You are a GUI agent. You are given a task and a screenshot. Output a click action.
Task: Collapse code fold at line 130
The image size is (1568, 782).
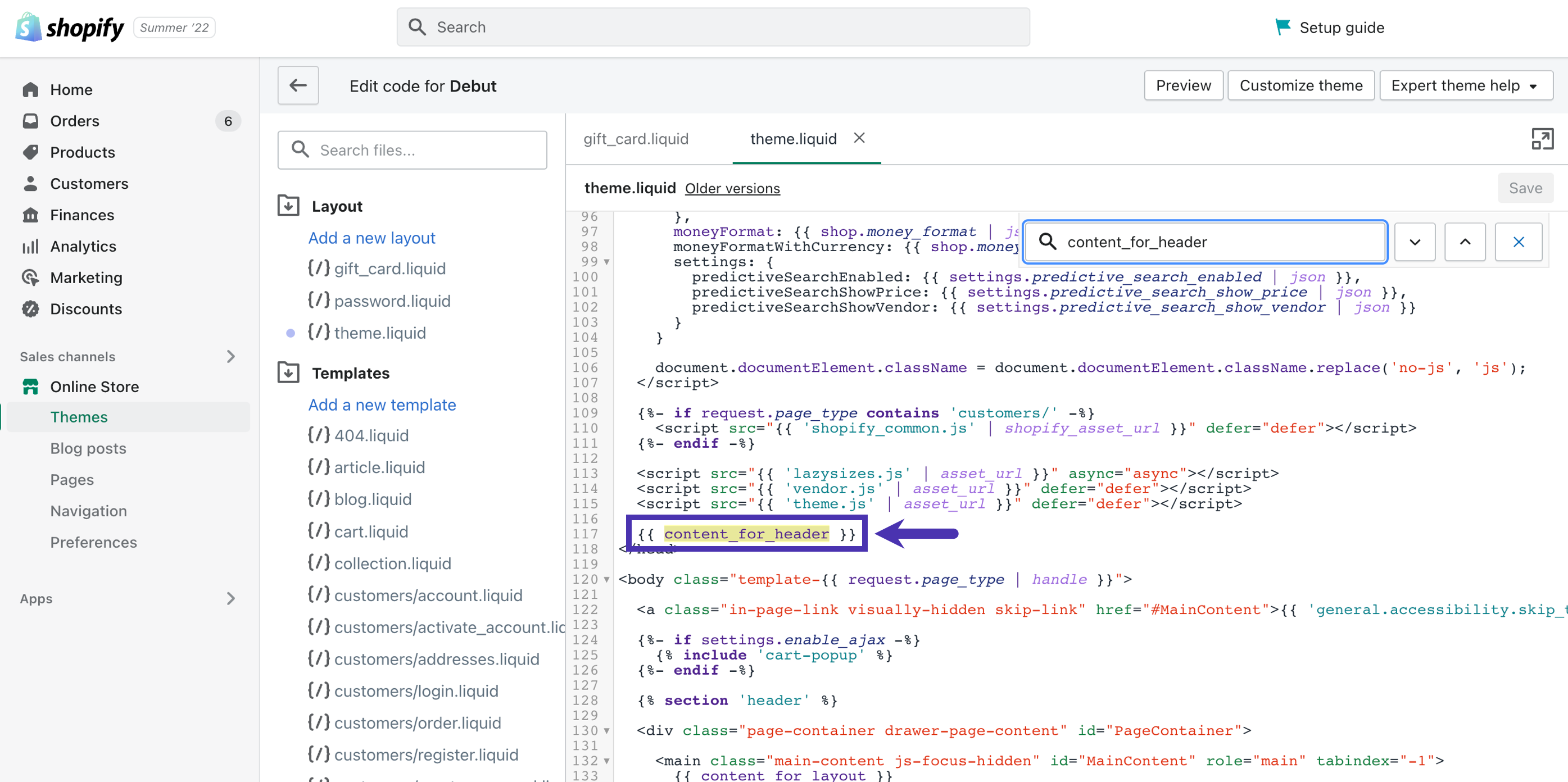tap(607, 730)
